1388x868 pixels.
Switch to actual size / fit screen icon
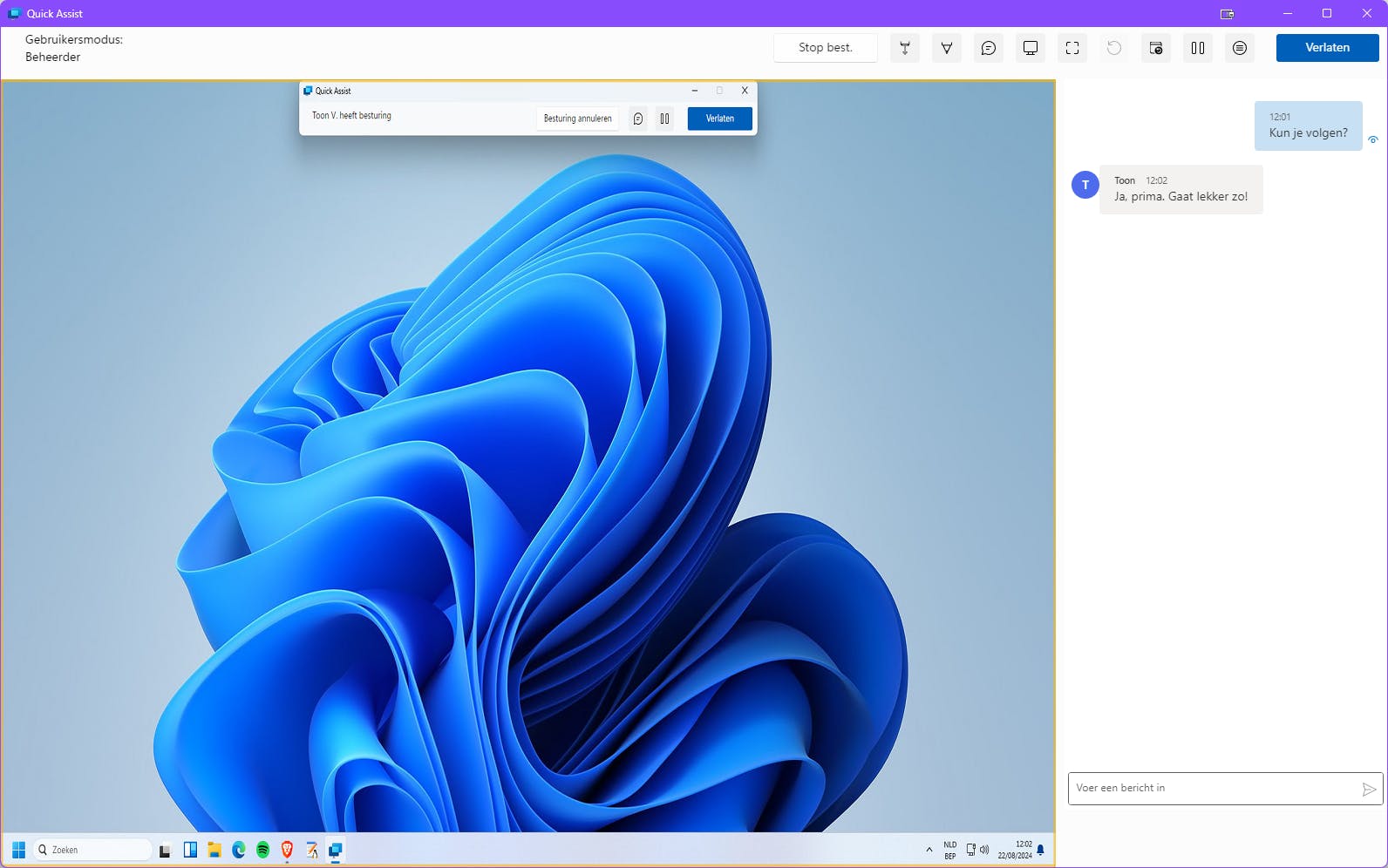click(1072, 48)
